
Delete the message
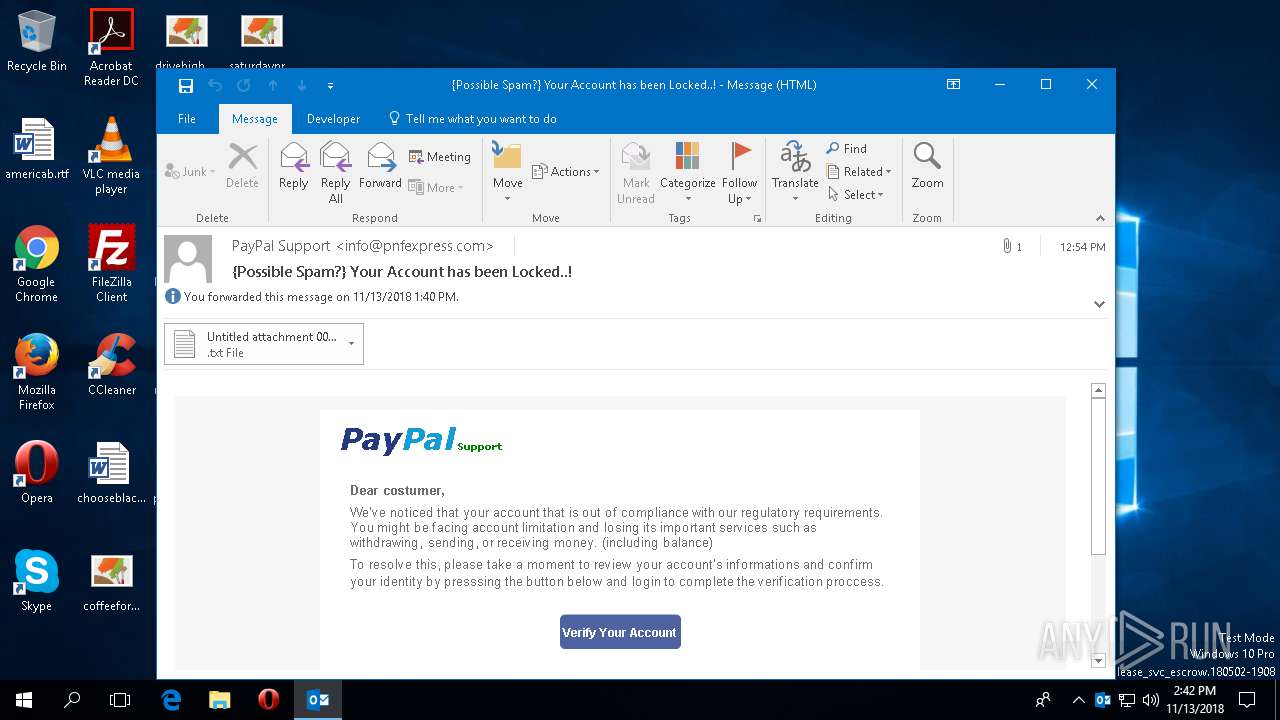[242, 165]
